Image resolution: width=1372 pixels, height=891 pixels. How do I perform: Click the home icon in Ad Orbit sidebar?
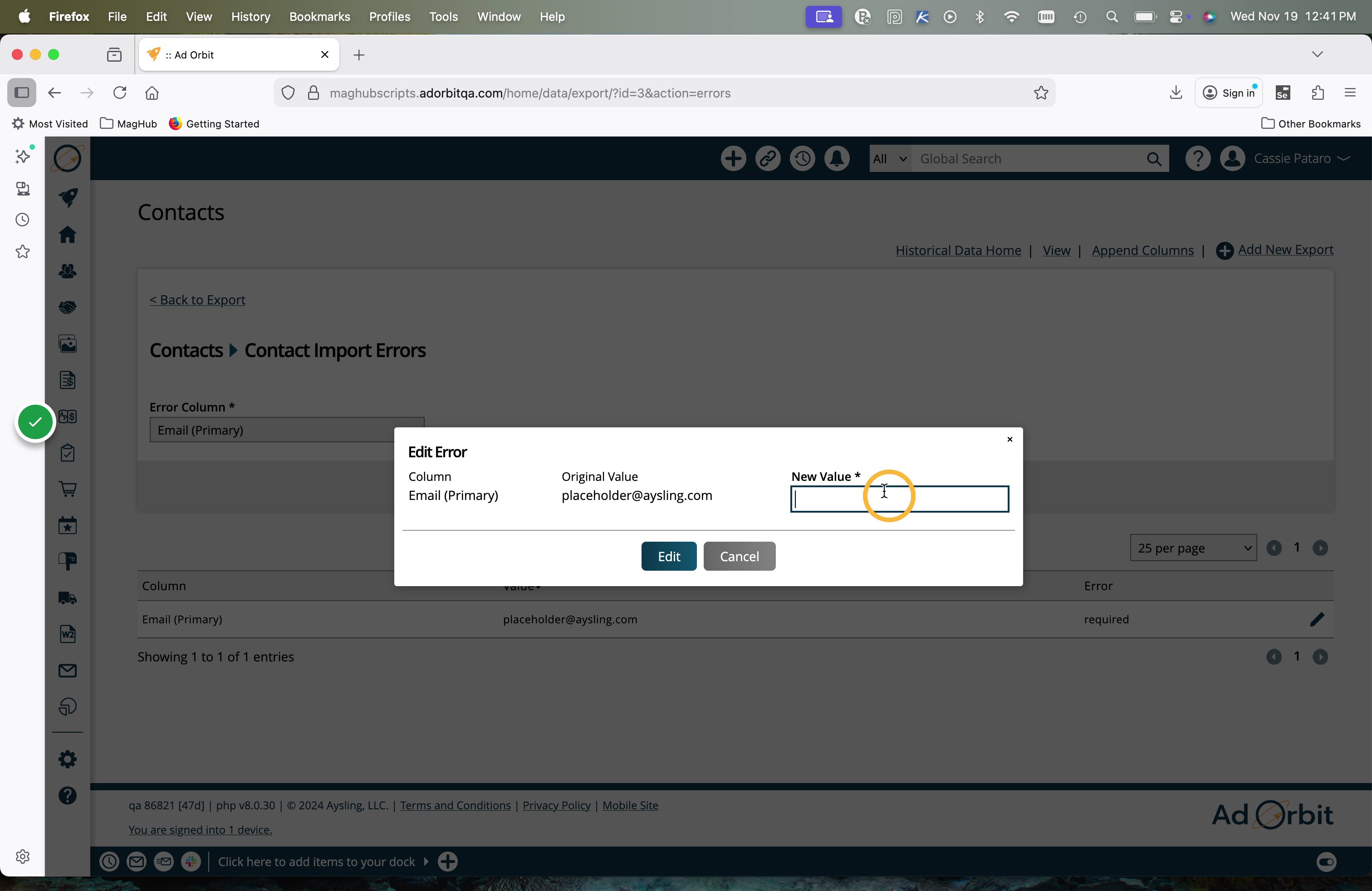tap(68, 235)
